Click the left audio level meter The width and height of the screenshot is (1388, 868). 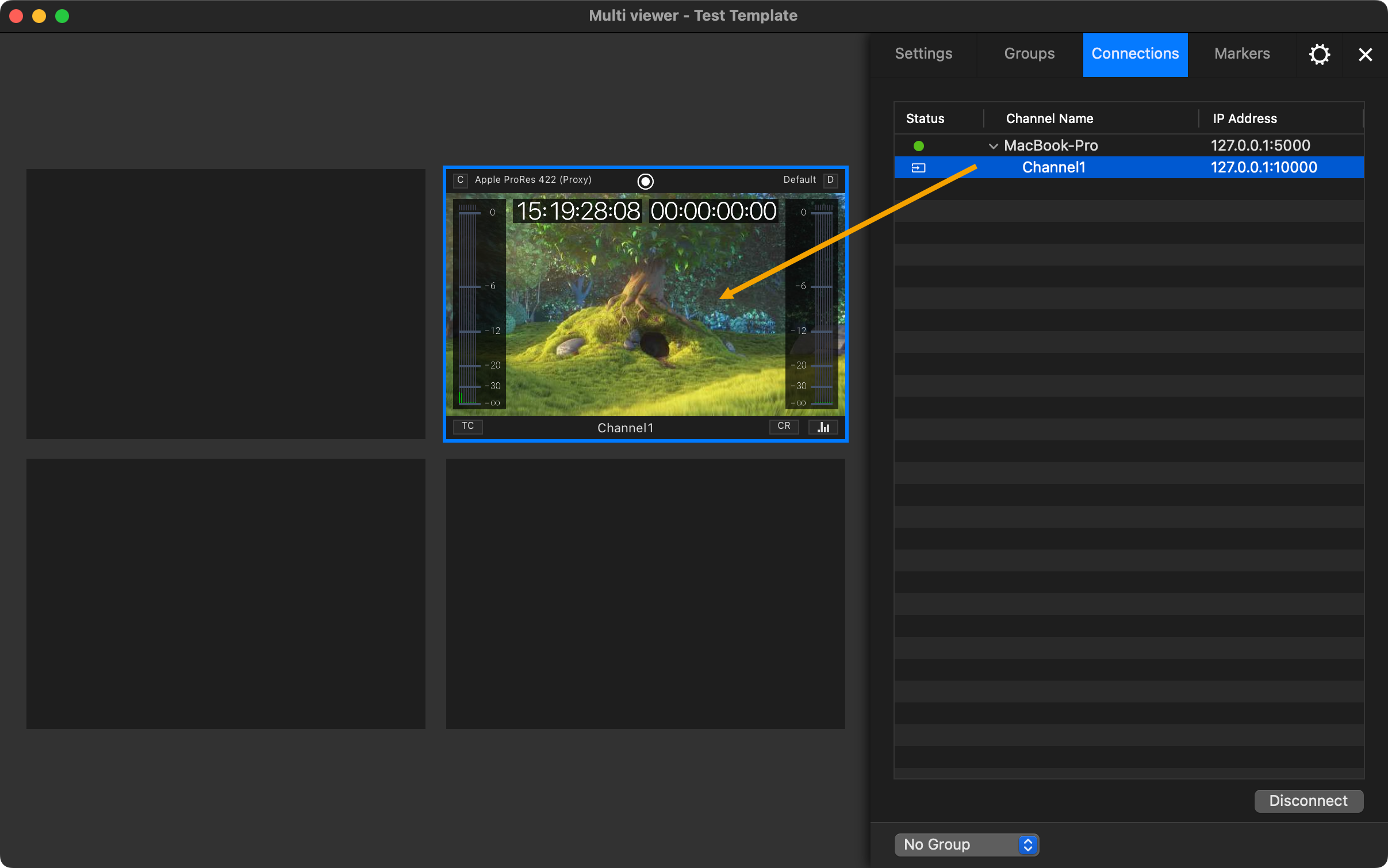tap(479, 304)
